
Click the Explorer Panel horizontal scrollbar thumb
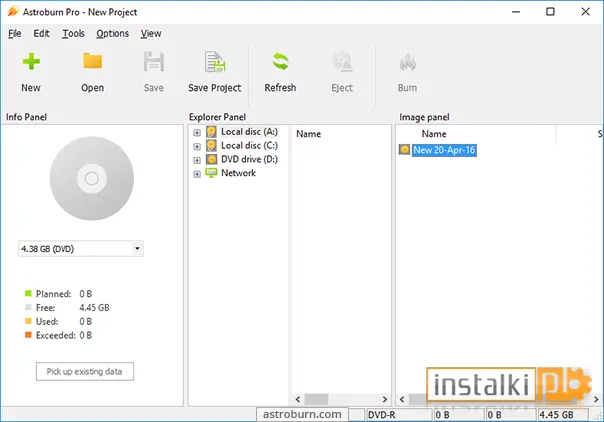point(316,399)
